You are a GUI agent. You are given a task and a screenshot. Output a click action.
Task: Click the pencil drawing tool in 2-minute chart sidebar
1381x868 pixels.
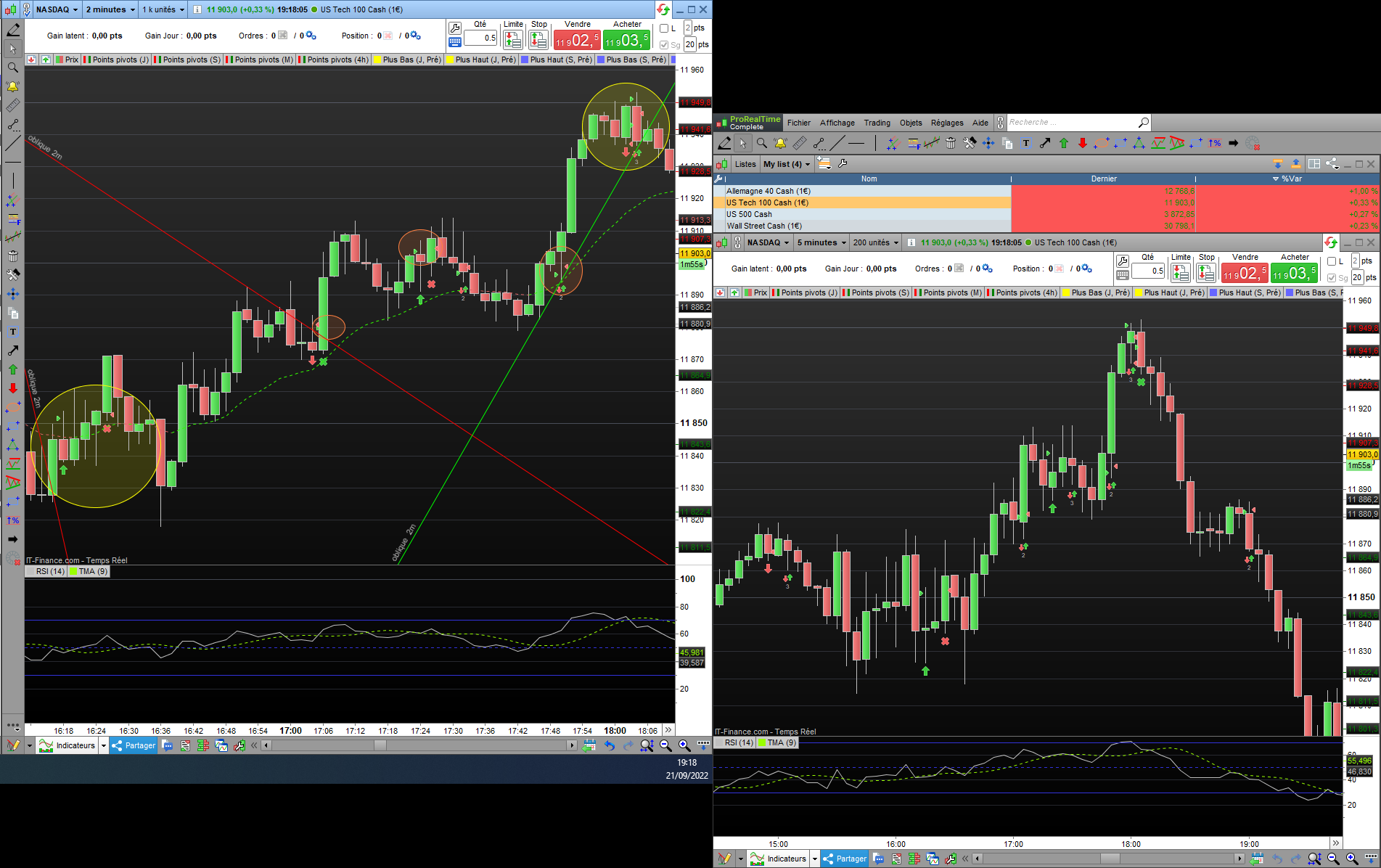[13, 30]
